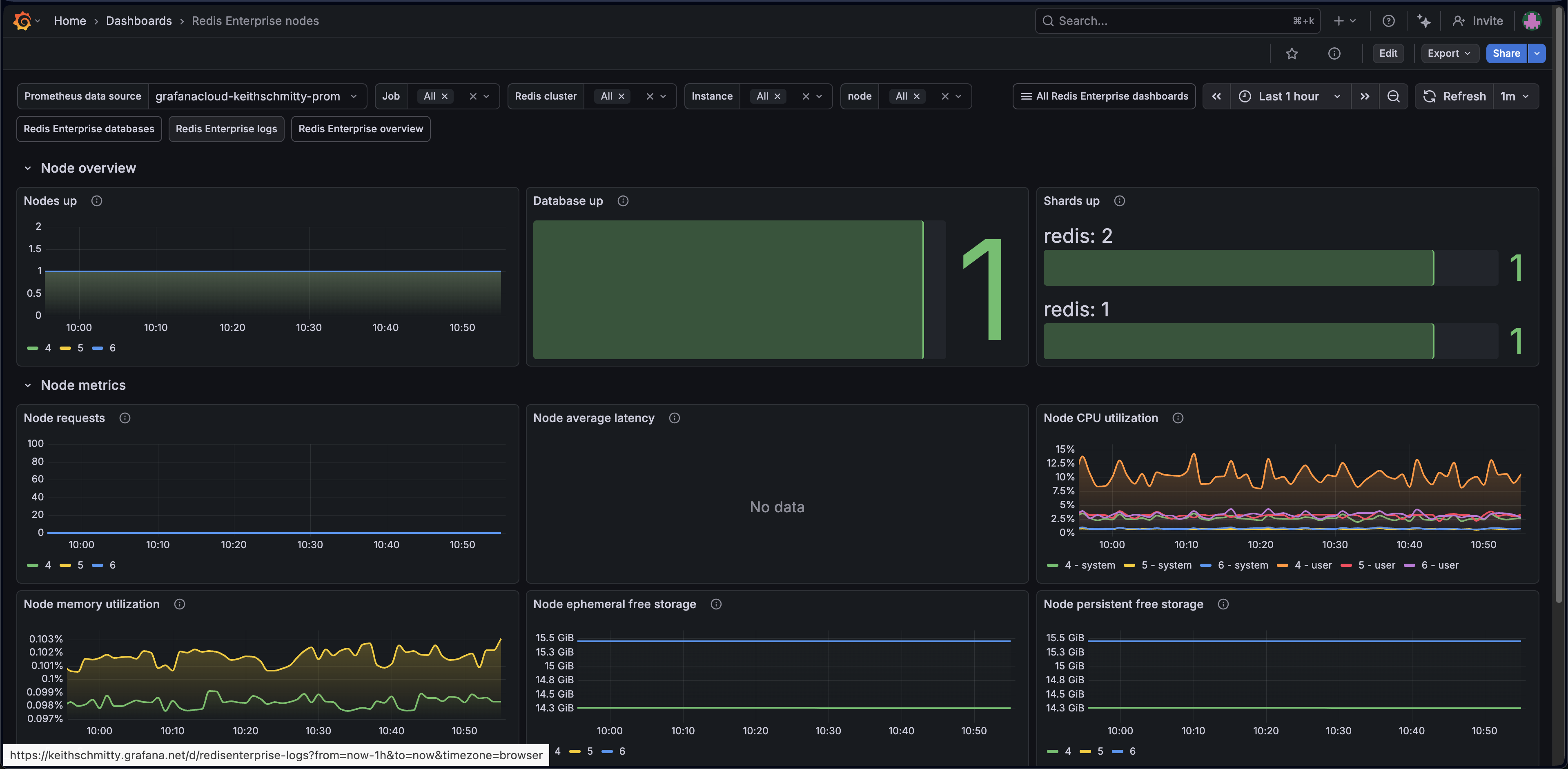
Task: Open Node average latency panel title
Action: point(593,418)
